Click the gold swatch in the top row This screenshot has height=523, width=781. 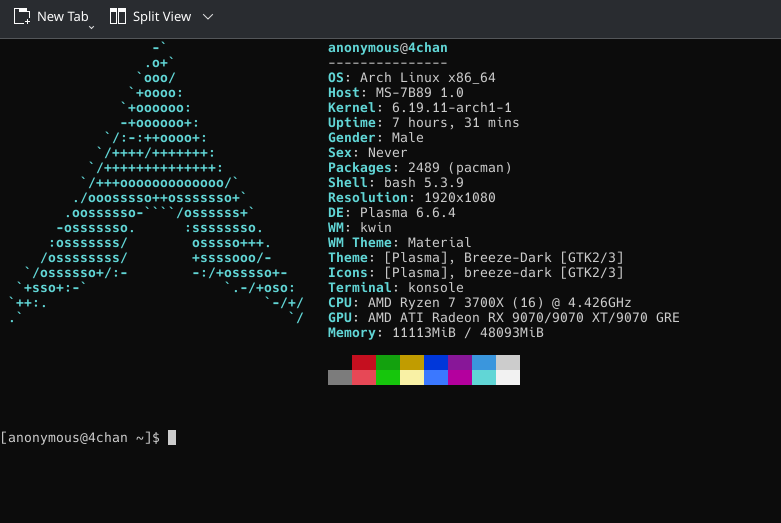pyautogui.click(x=412, y=362)
